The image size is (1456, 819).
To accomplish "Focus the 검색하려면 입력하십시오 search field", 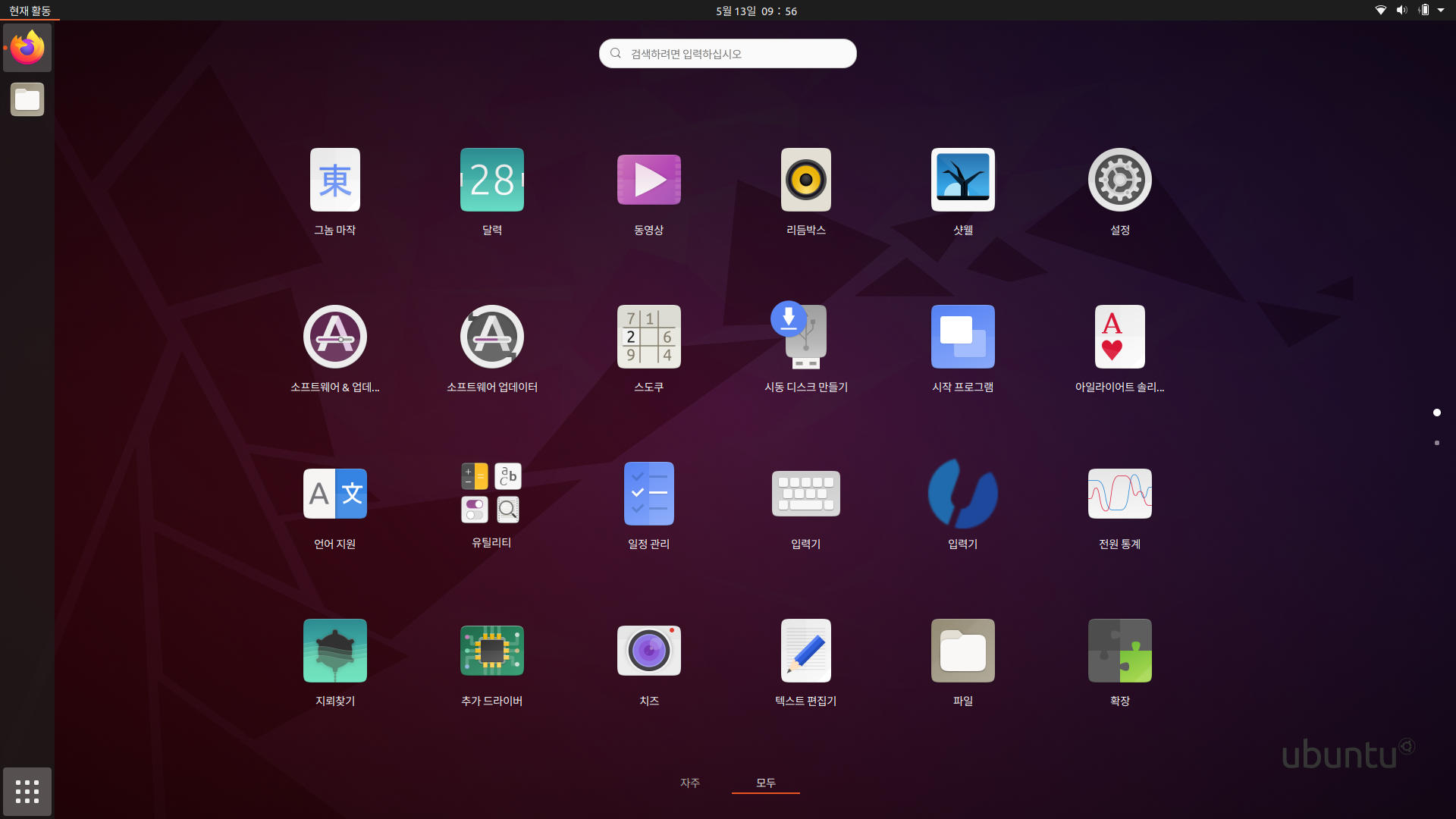I will coord(728,54).
